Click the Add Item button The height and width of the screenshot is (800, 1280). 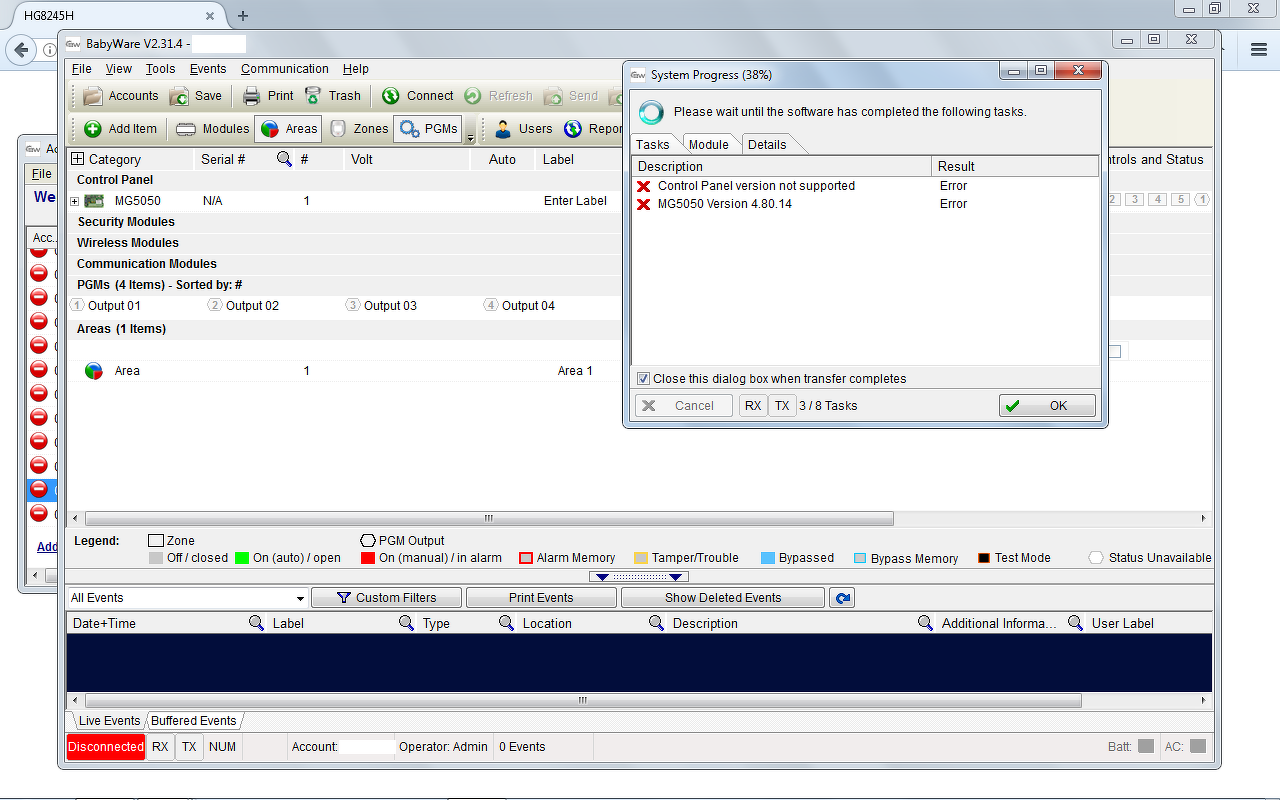(121, 129)
